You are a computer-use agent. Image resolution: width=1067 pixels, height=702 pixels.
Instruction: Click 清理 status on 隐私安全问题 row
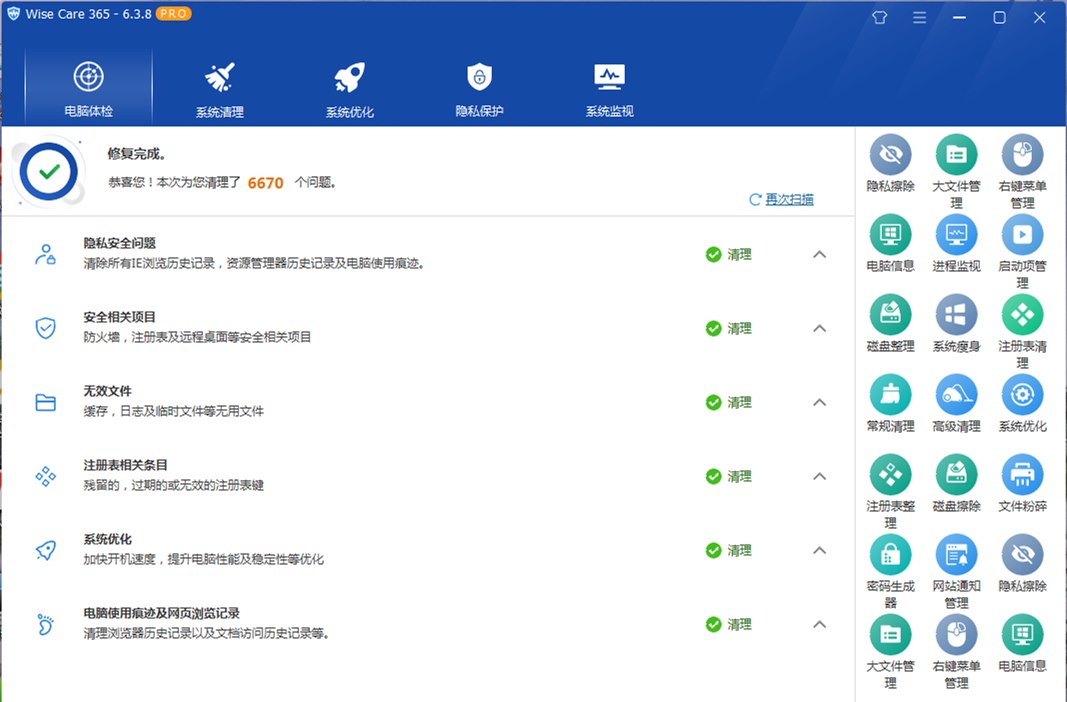(729, 254)
